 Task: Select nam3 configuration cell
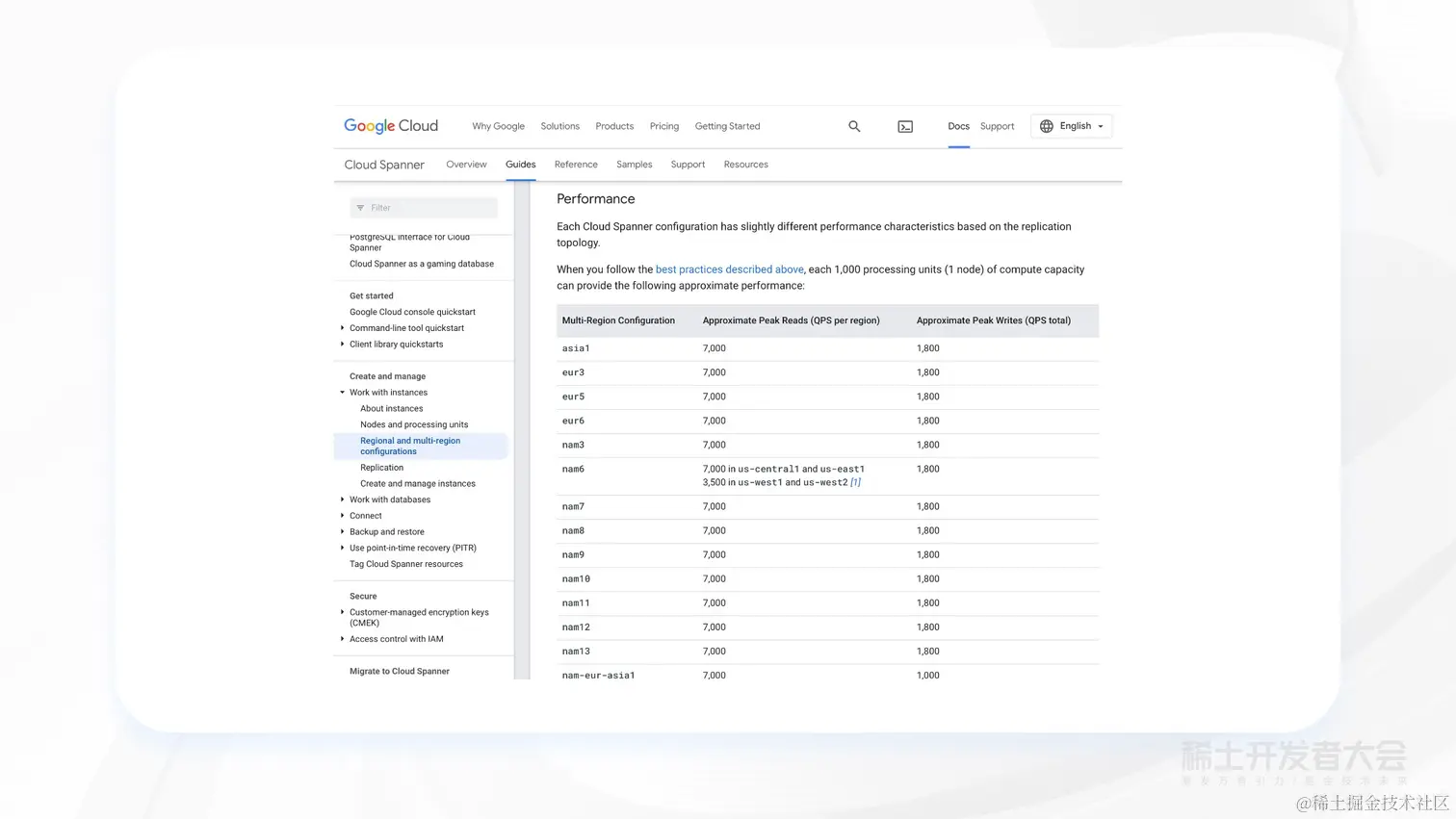[573, 445]
